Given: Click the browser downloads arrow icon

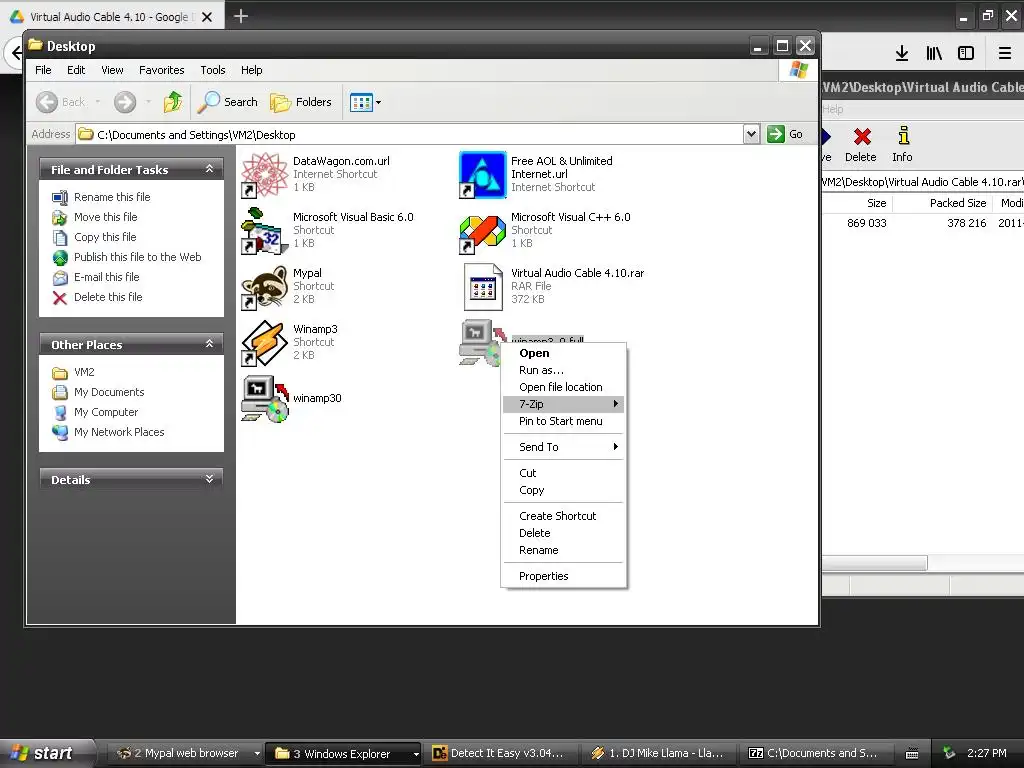Looking at the screenshot, I should pyautogui.click(x=902, y=53).
